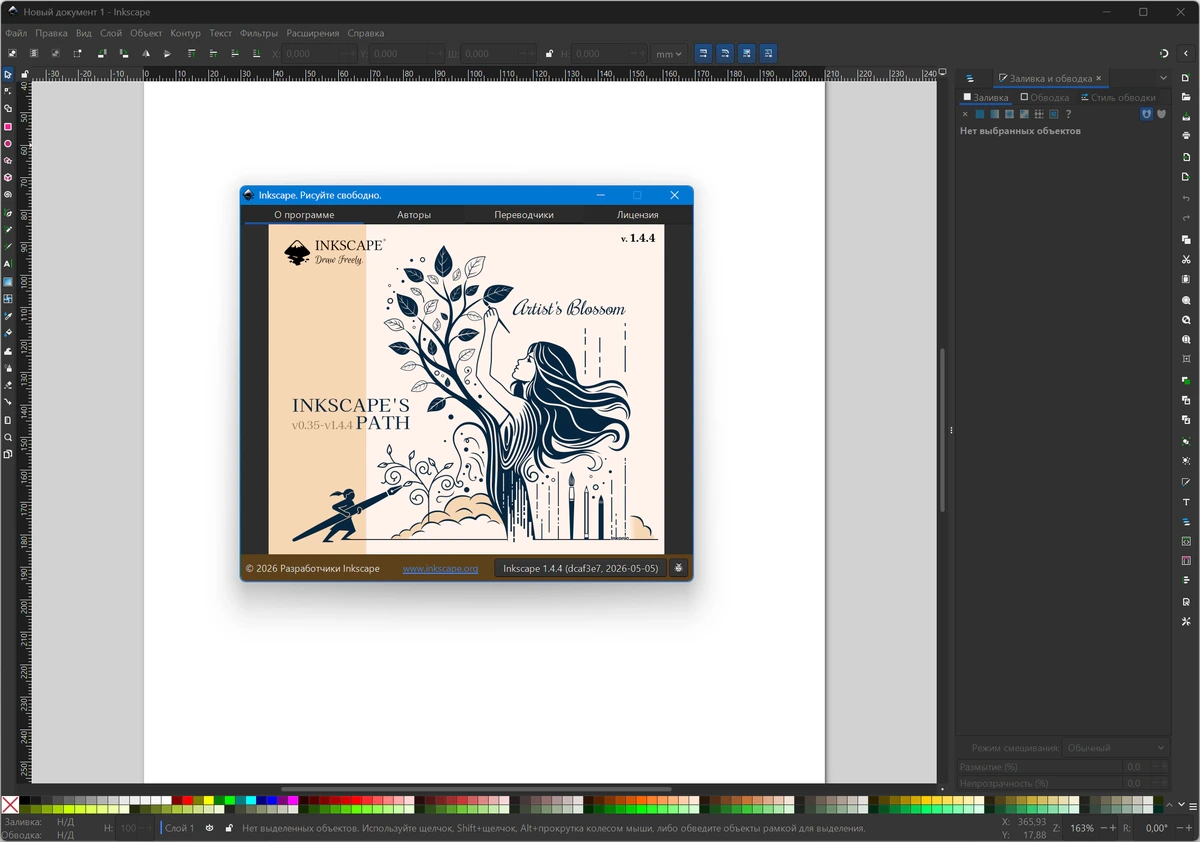Select flat color fill type
Image resolution: width=1200 pixels, height=842 pixels.
pos(980,114)
